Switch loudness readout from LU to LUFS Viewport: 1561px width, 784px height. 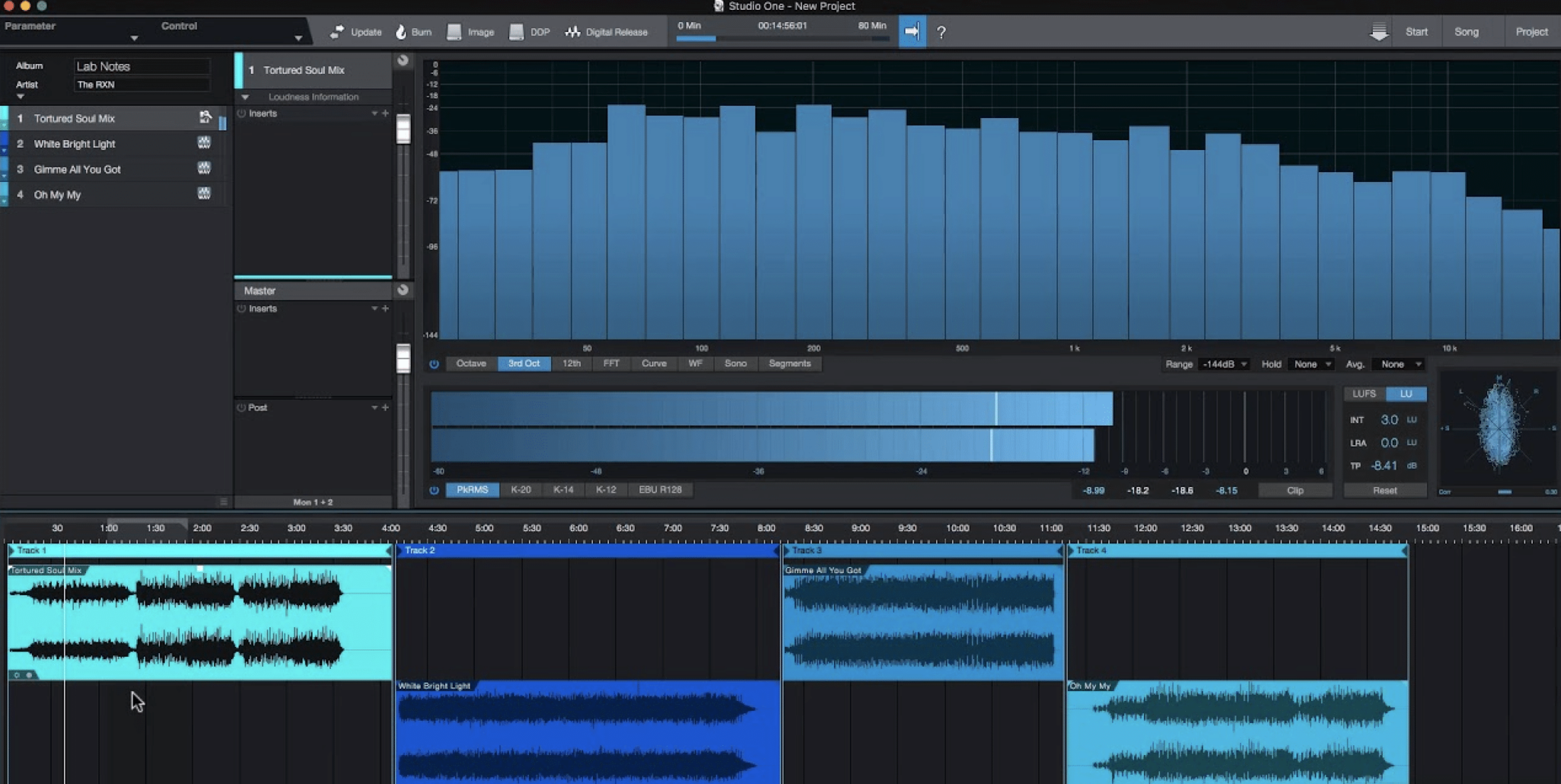pos(1364,393)
